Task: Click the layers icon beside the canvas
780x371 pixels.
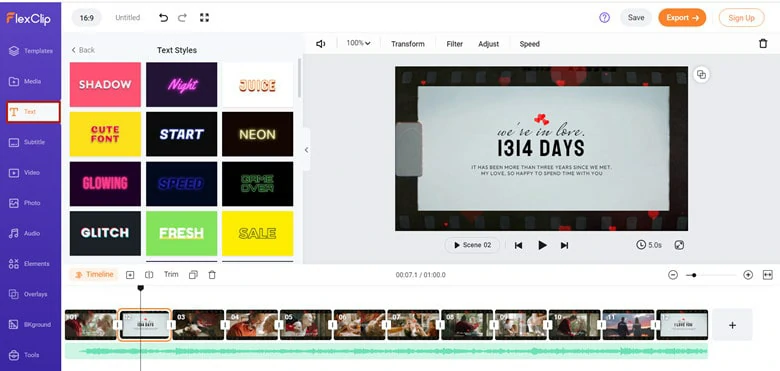Action: tap(701, 75)
